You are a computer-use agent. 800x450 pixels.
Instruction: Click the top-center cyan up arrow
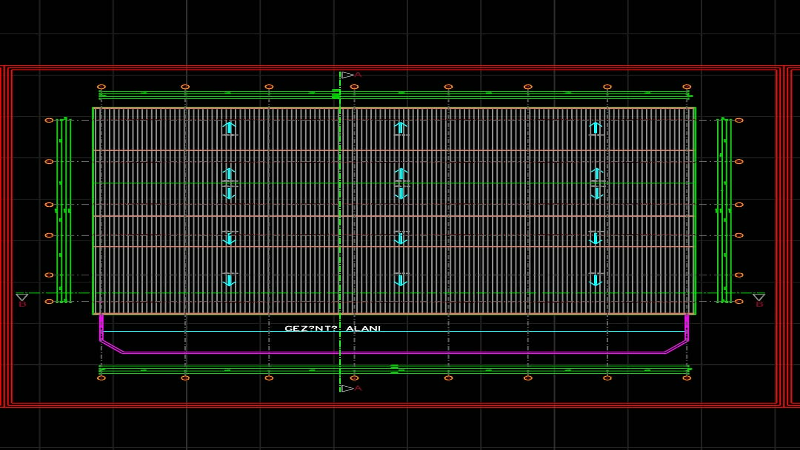(x=401, y=128)
